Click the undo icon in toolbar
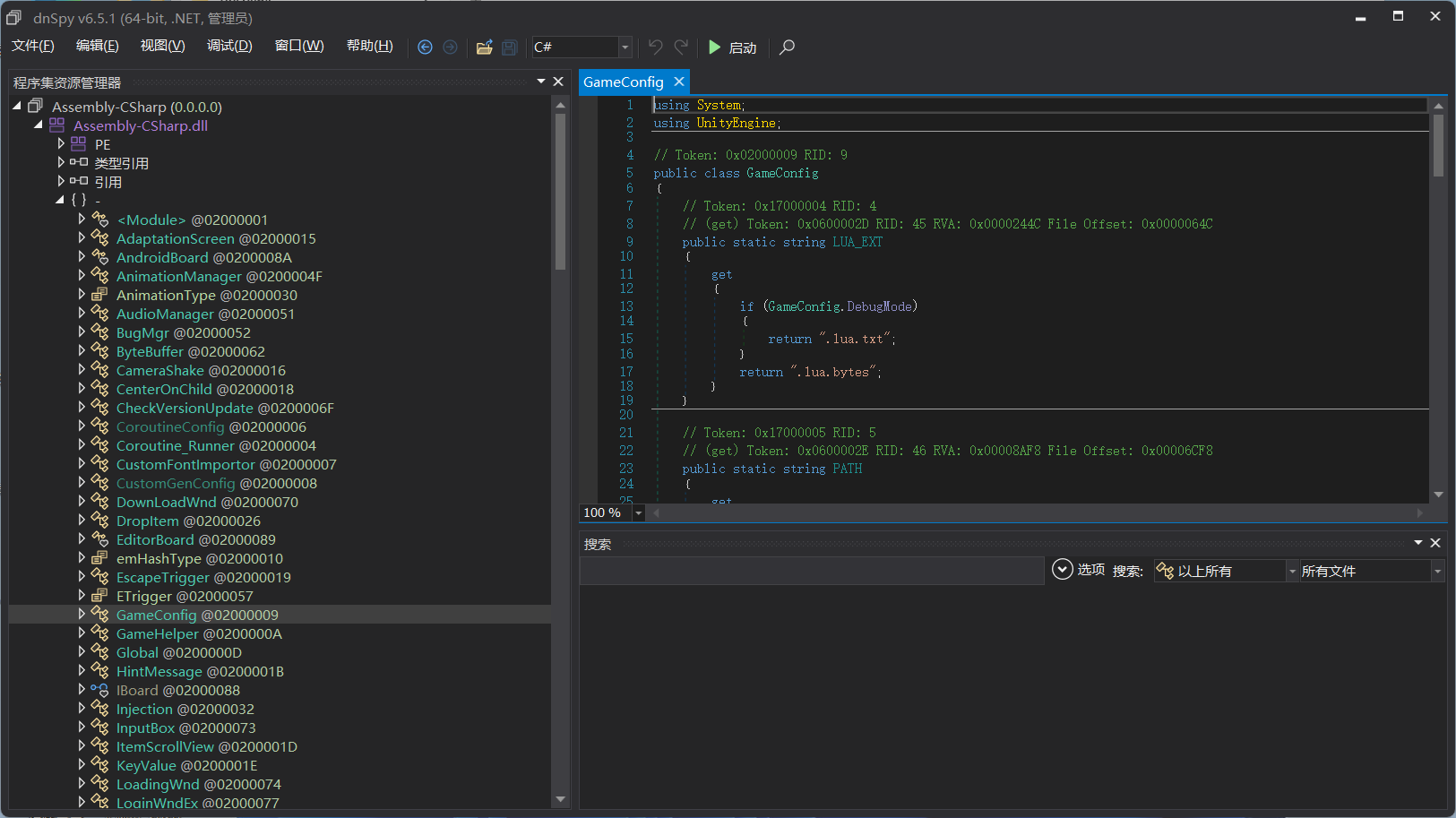 656,47
